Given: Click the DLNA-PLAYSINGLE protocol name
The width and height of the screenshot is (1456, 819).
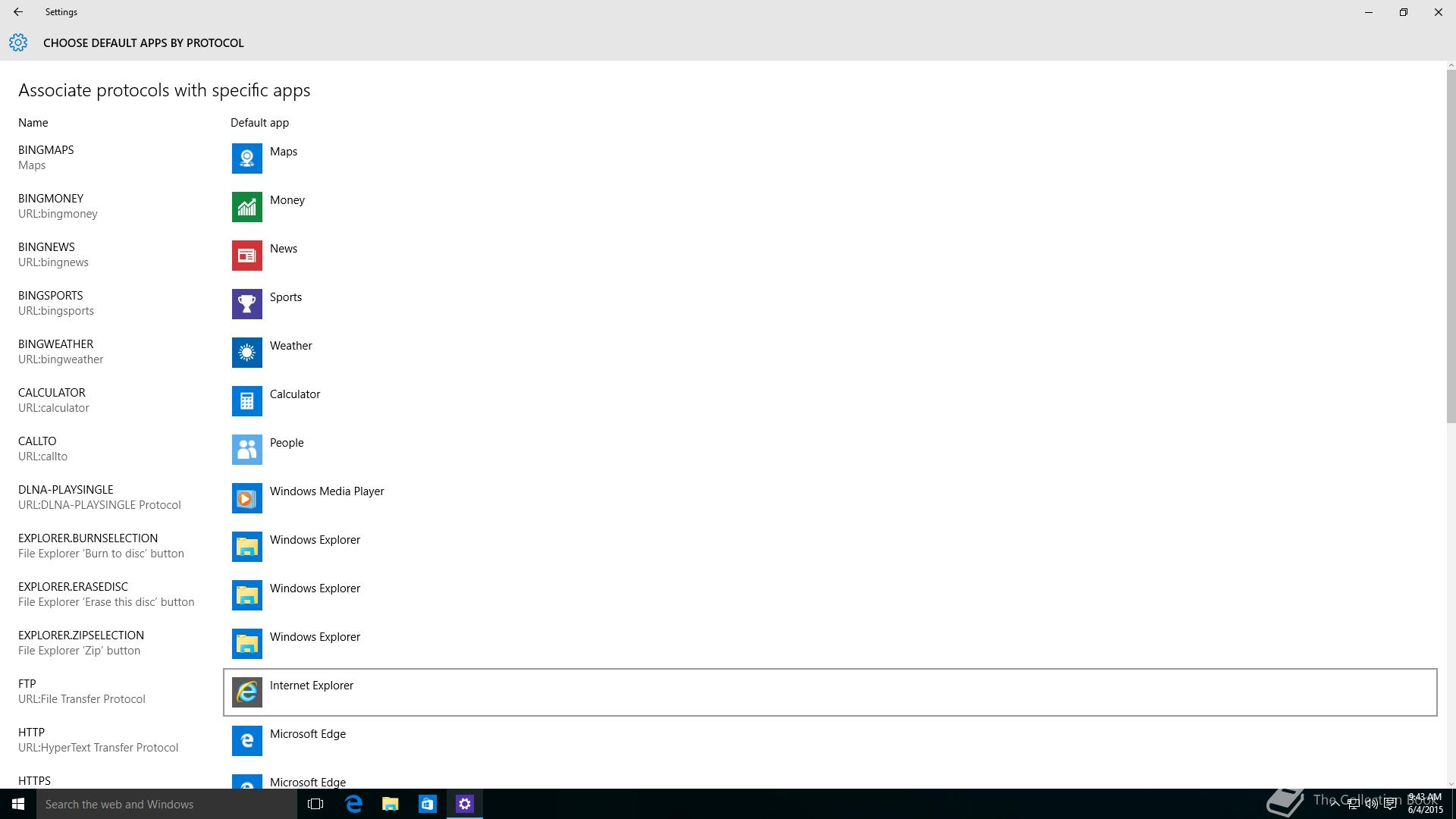Looking at the screenshot, I should (x=66, y=490).
